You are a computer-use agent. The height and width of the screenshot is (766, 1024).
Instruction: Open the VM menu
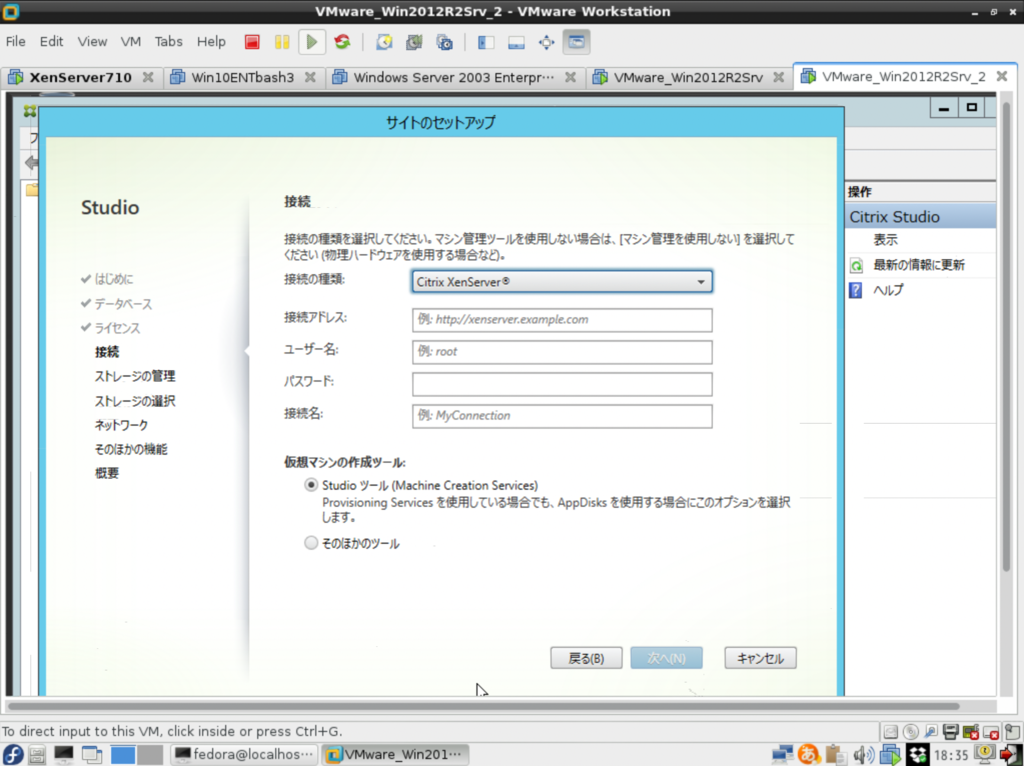tap(131, 42)
